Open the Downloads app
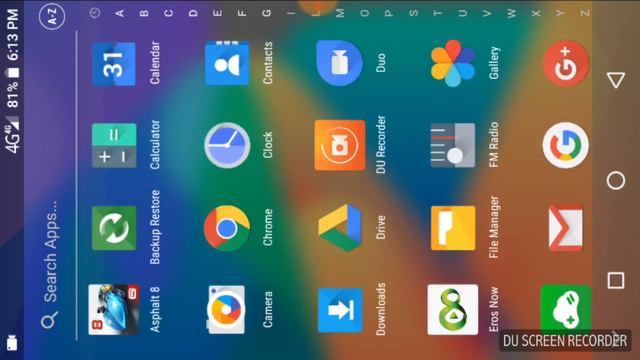 coord(340,310)
